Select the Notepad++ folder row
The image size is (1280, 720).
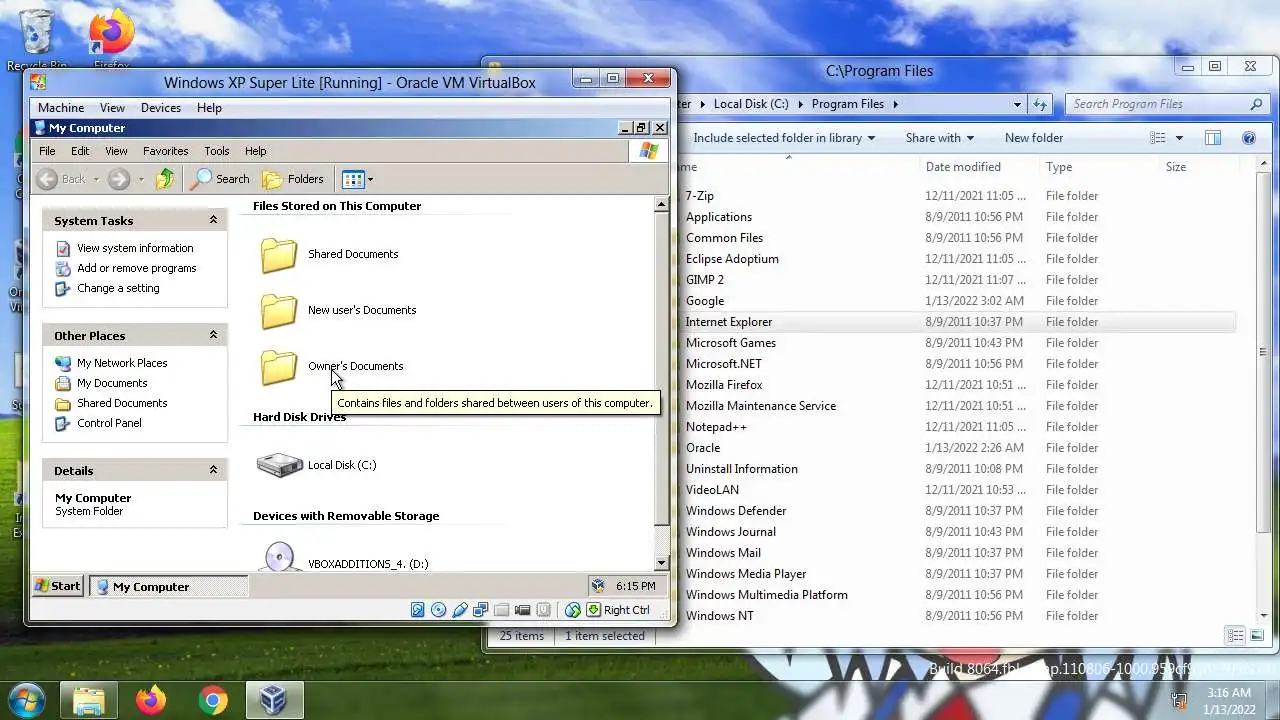pyautogui.click(x=956, y=427)
